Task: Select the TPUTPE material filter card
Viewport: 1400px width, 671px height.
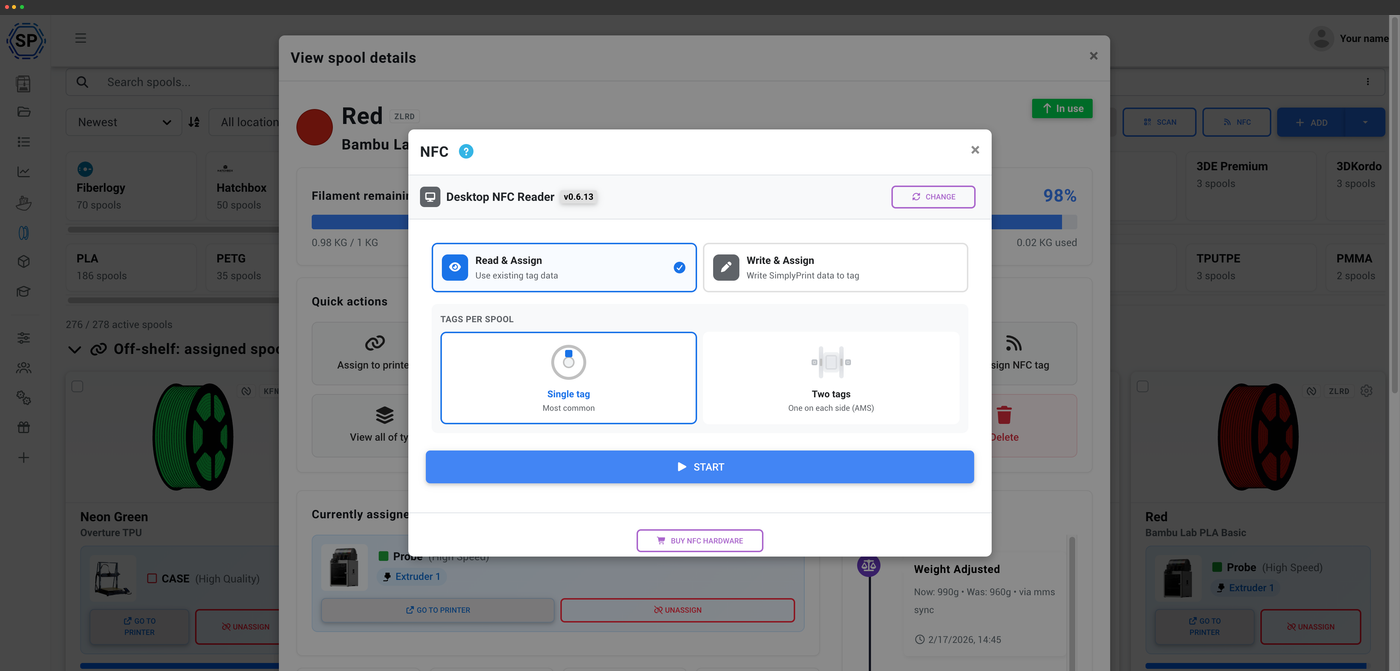Action: 1250,266
